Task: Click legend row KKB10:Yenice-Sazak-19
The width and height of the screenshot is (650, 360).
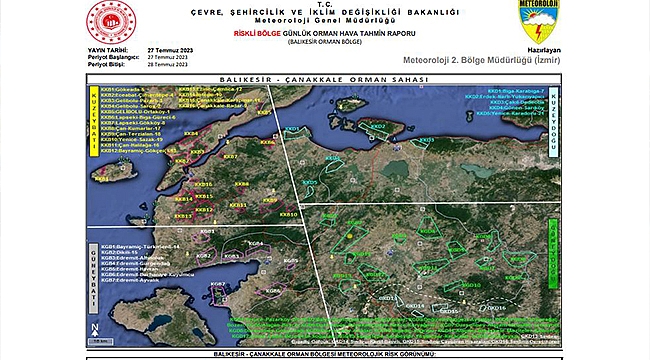Action: click(132, 140)
